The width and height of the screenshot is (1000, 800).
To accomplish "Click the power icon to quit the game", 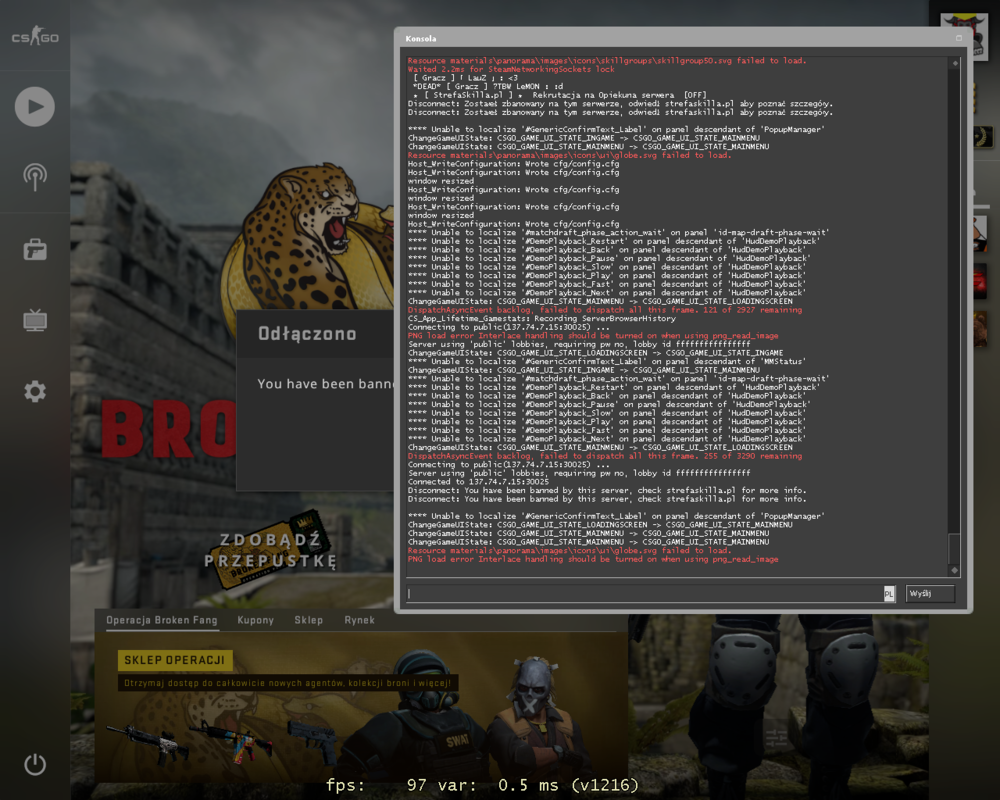I will click(x=35, y=764).
